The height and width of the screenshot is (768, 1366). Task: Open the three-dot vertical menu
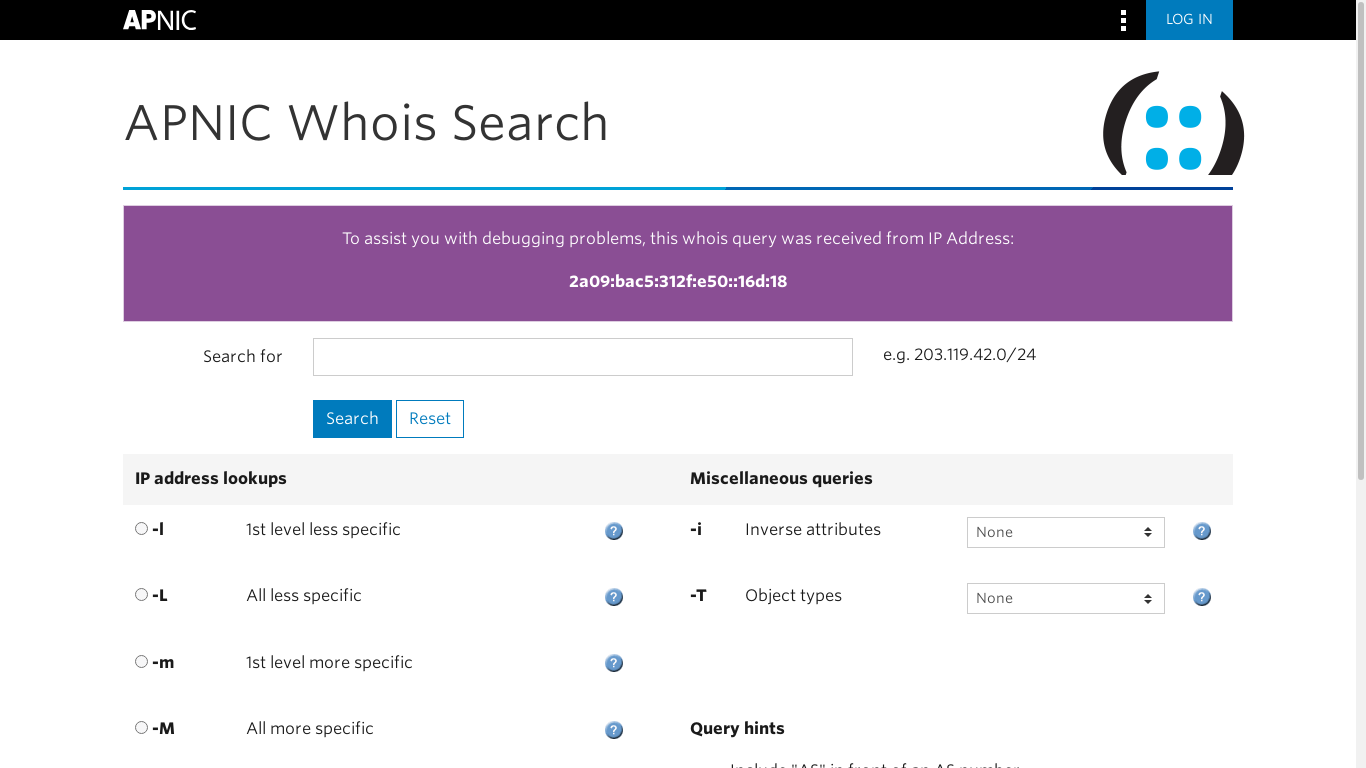tap(1124, 20)
